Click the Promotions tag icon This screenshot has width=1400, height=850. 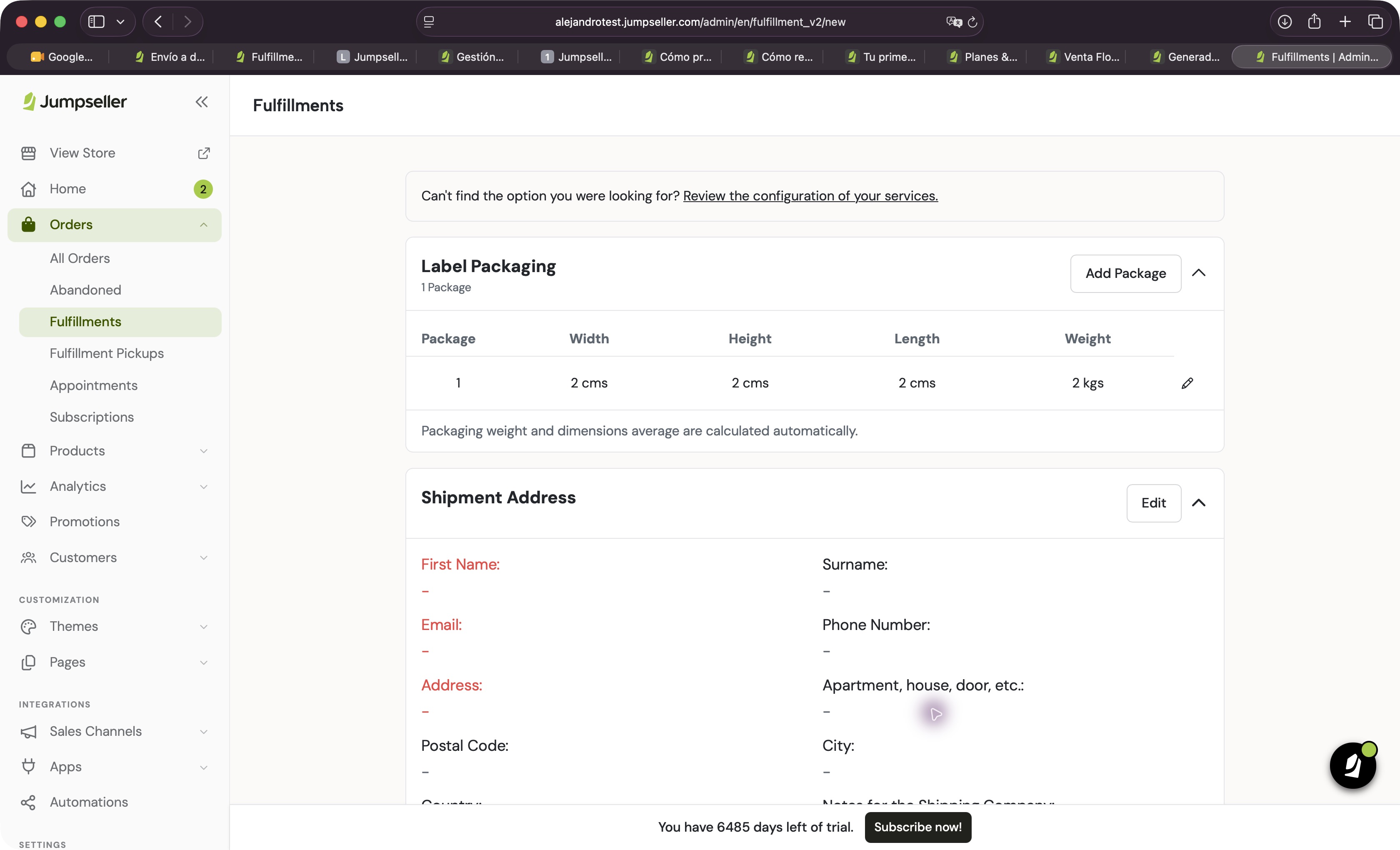pyautogui.click(x=28, y=522)
